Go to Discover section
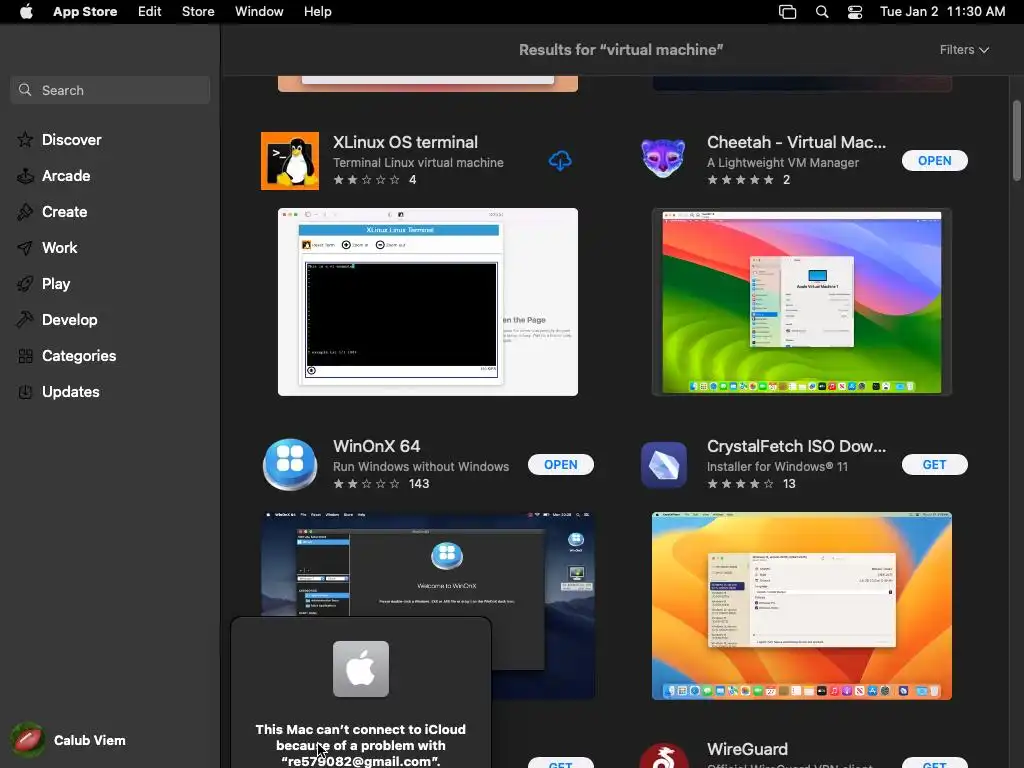Viewport: 1024px width, 768px height. [x=71, y=140]
